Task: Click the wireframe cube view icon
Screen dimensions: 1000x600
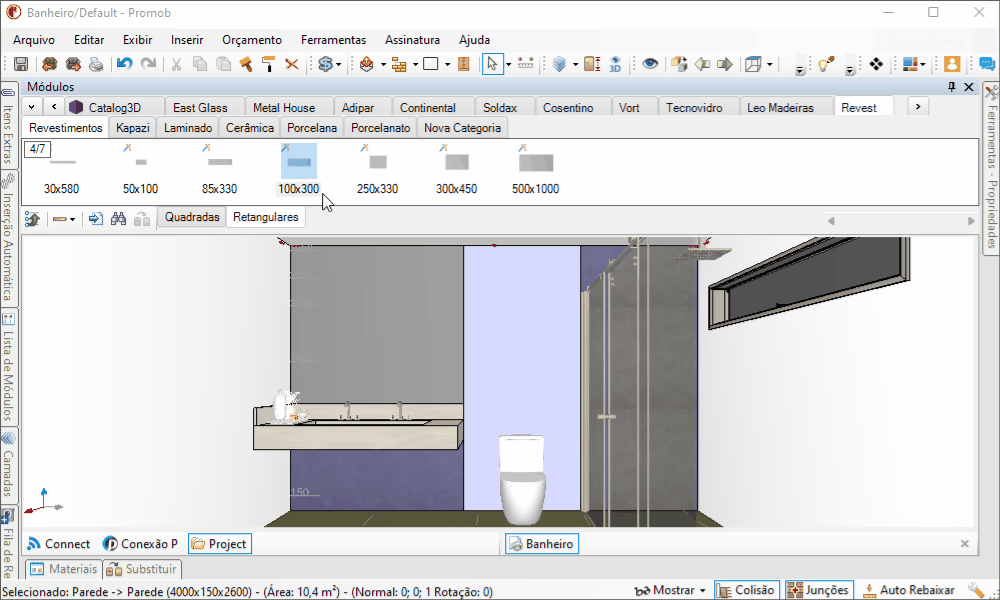Action: click(x=754, y=64)
